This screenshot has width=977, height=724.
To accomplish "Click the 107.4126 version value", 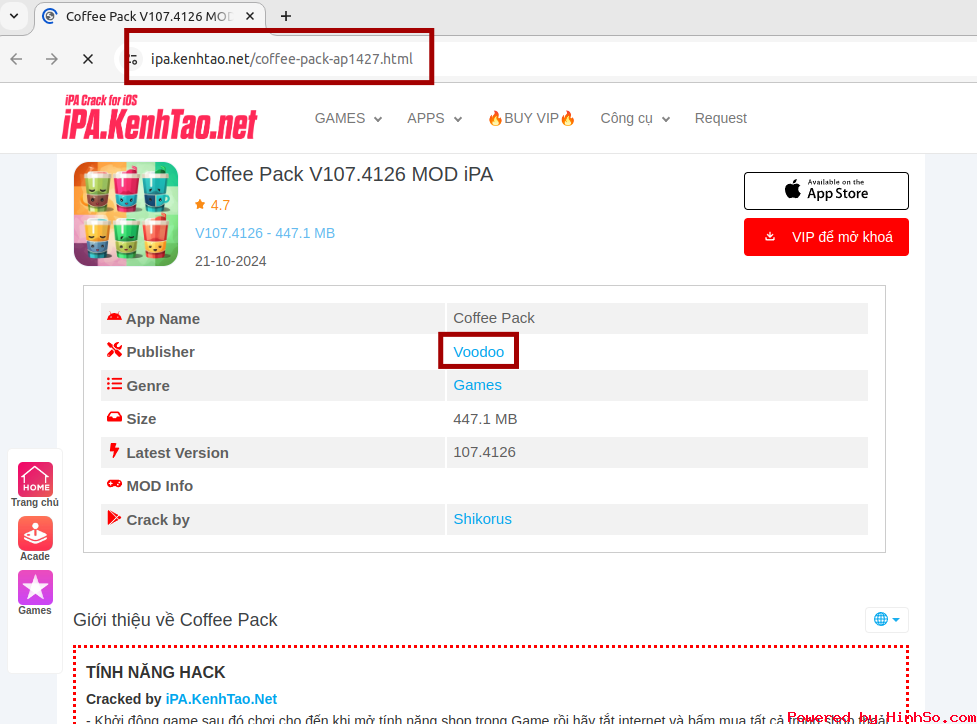I will click(484, 452).
